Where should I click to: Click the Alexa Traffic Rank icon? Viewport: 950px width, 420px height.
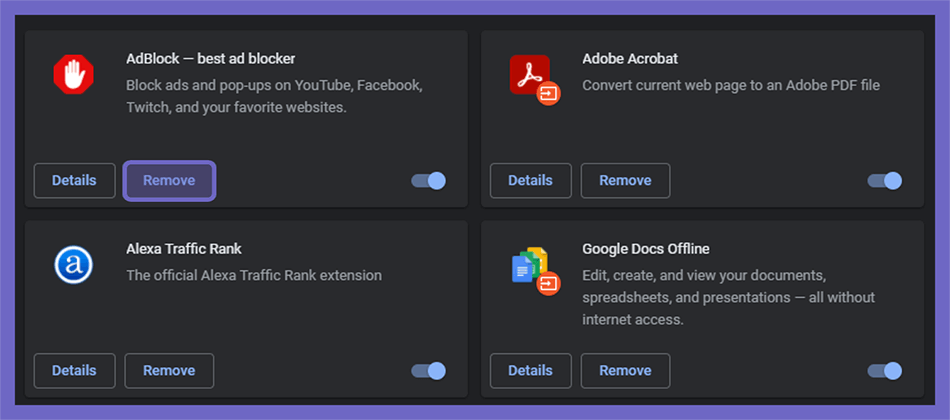coord(73,264)
